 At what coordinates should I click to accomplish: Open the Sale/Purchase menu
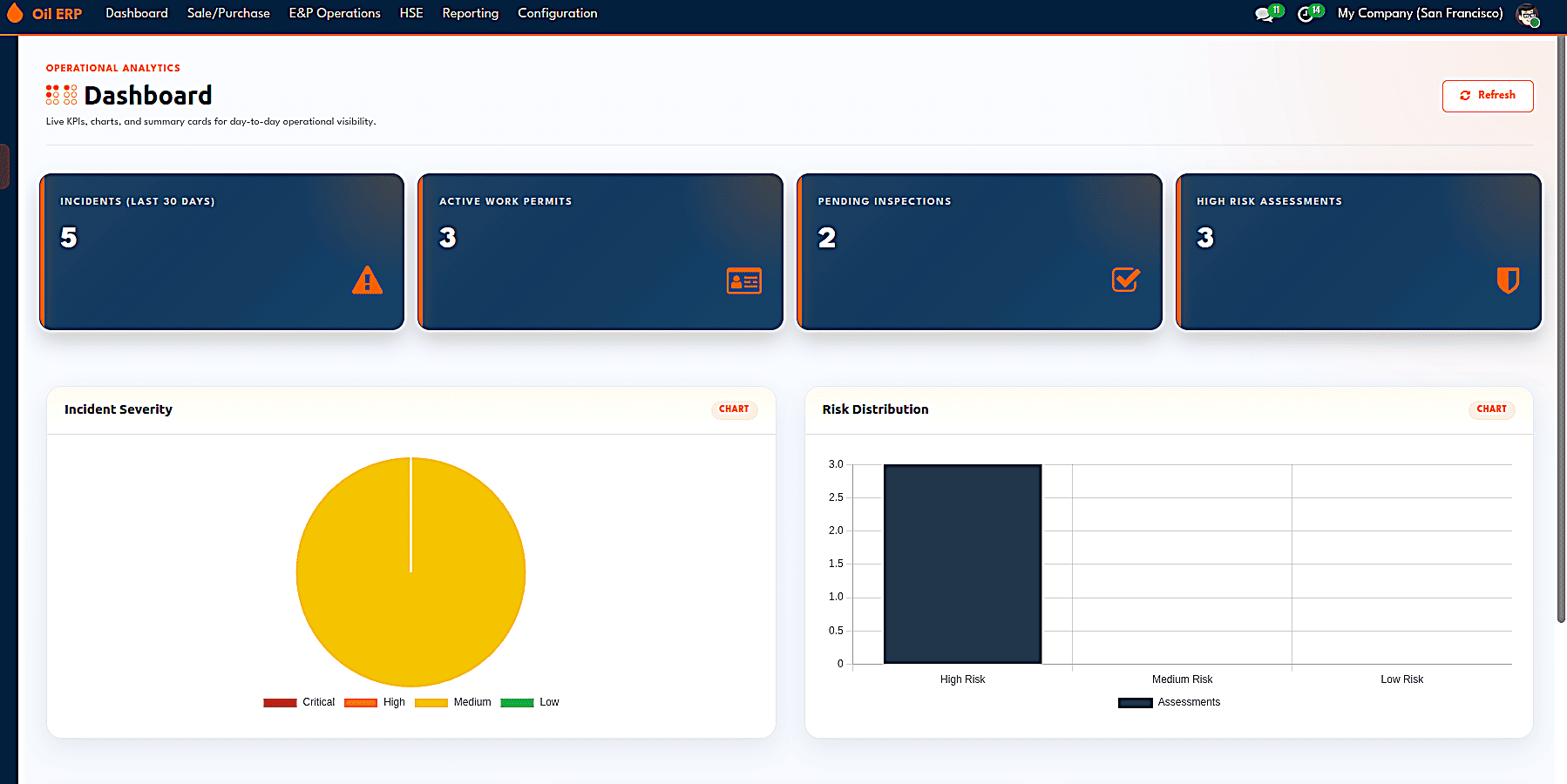pyautogui.click(x=228, y=13)
